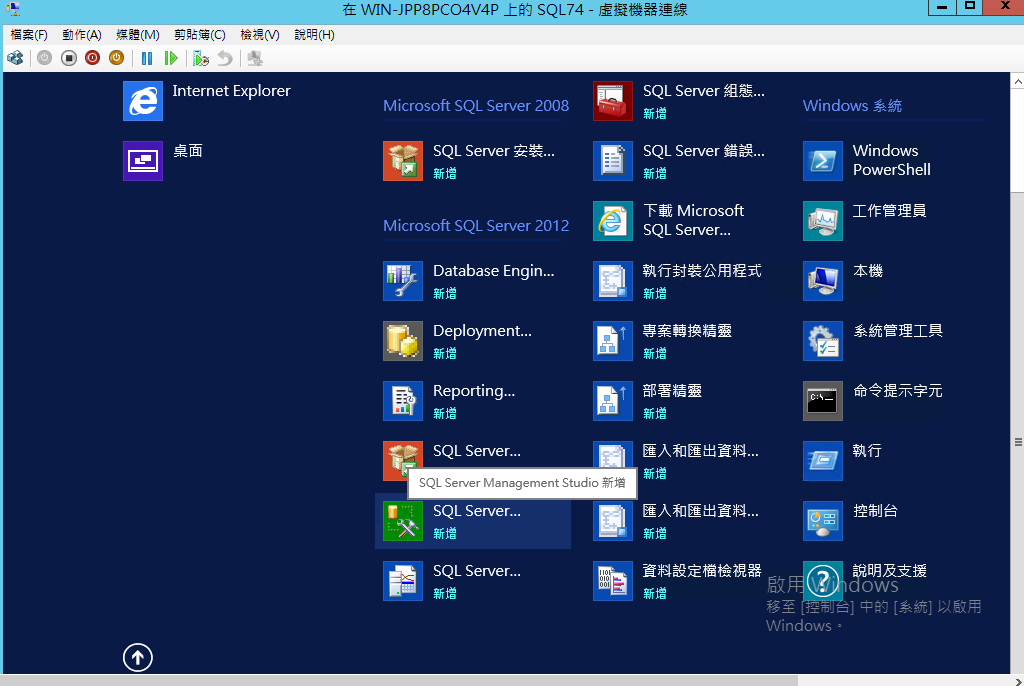
Task: Click the horizontal scrollbar thumb at window bottom
Action: tap(400, 681)
